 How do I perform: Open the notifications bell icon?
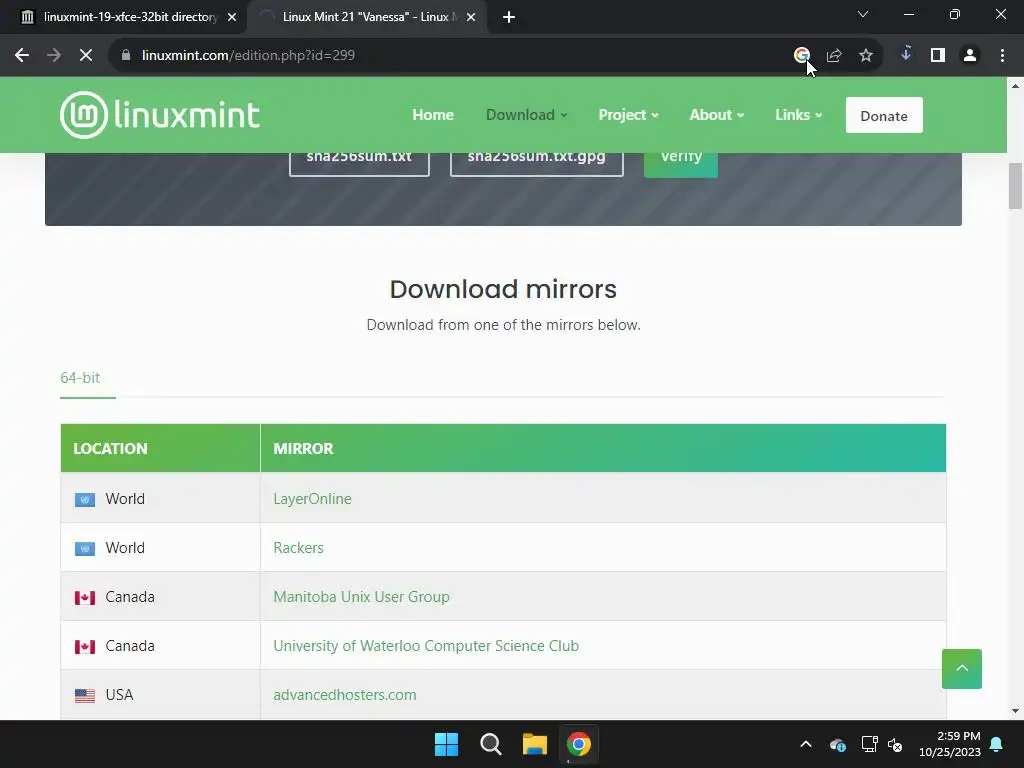(997, 744)
